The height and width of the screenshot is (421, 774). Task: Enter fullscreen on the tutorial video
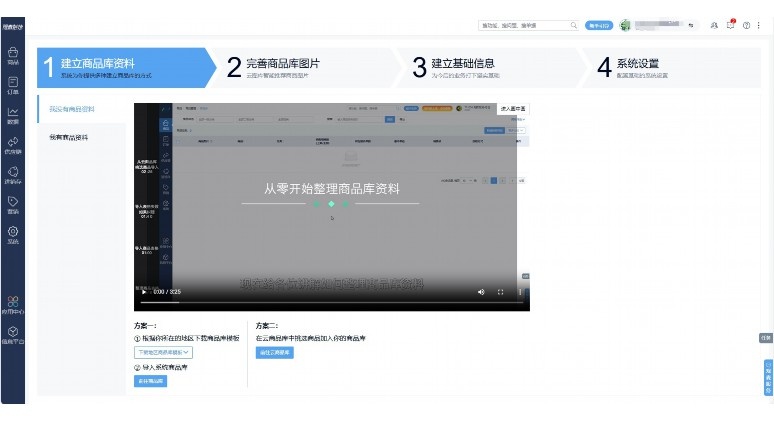point(500,292)
